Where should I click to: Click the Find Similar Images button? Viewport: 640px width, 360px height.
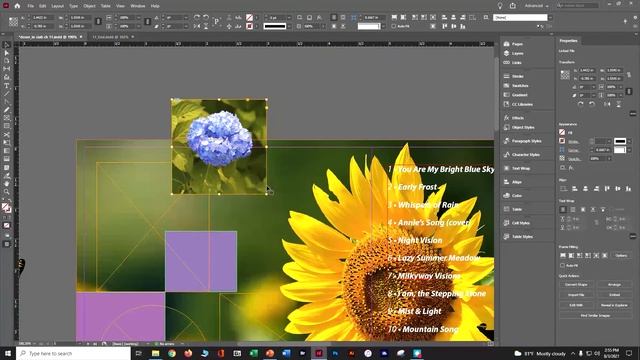point(595,316)
